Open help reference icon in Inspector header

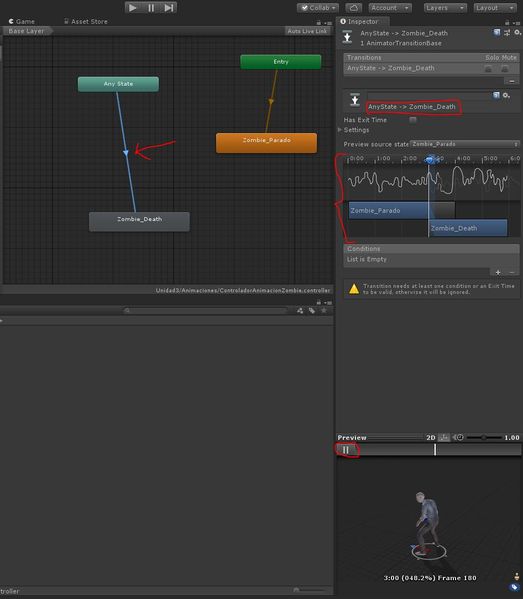(497, 32)
